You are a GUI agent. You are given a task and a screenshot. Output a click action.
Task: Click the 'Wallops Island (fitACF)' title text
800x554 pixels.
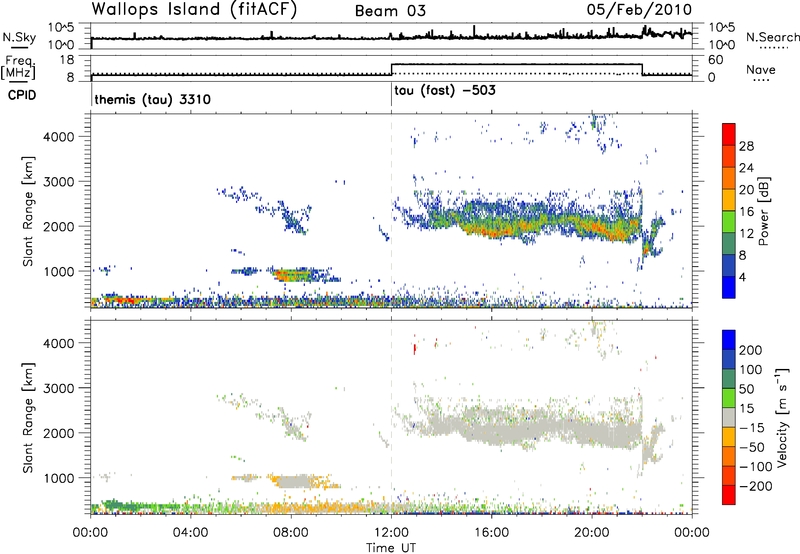(x=194, y=9)
